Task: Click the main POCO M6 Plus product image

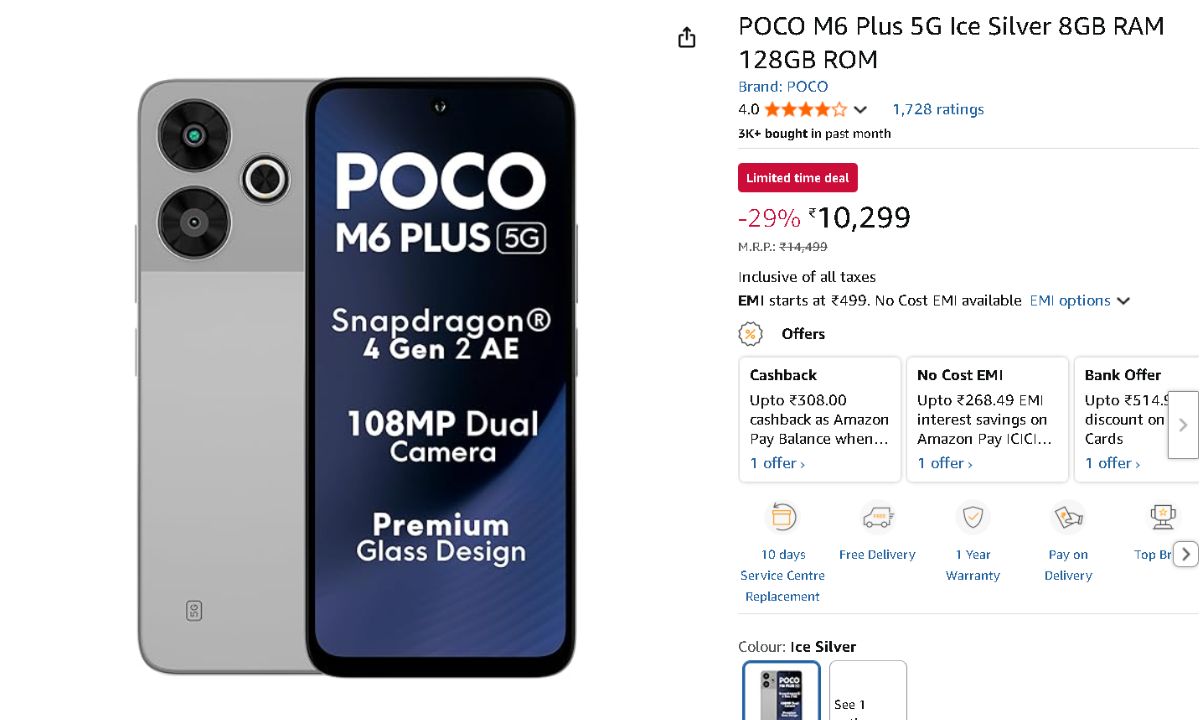Action: pyautogui.click(x=356, y=377)
